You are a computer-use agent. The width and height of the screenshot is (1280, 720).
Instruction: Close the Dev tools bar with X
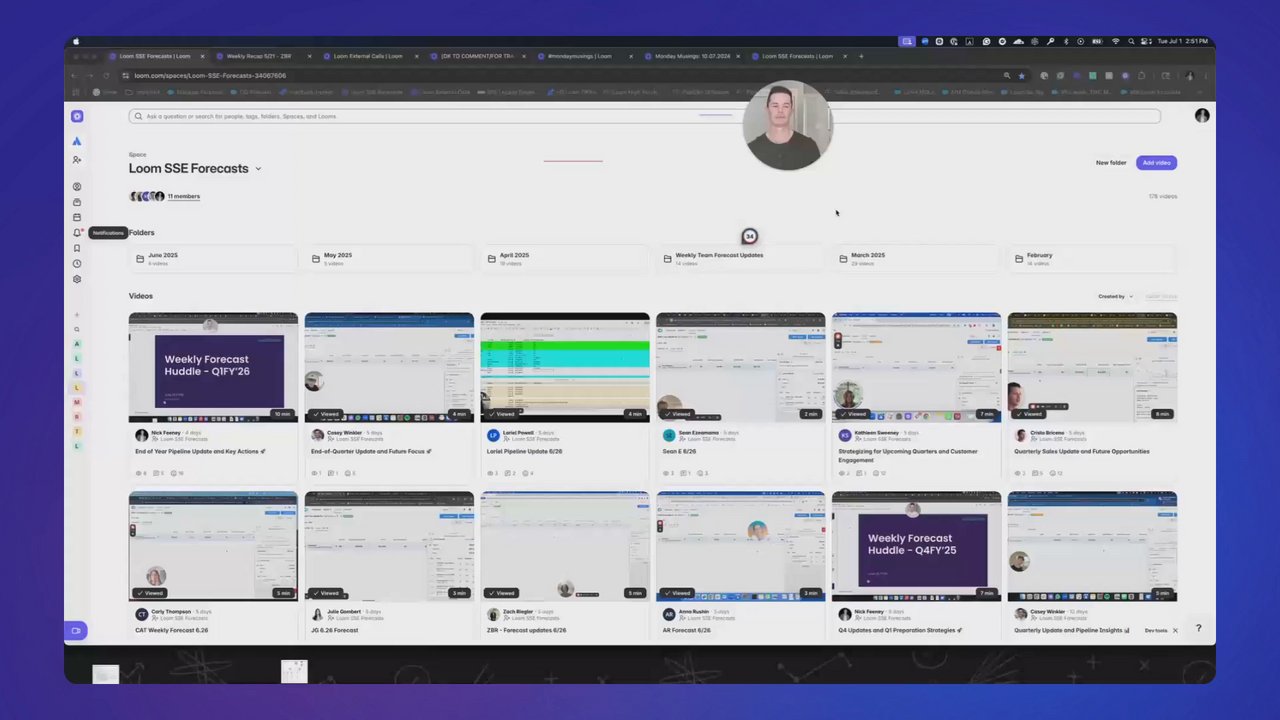(1175, 630)
